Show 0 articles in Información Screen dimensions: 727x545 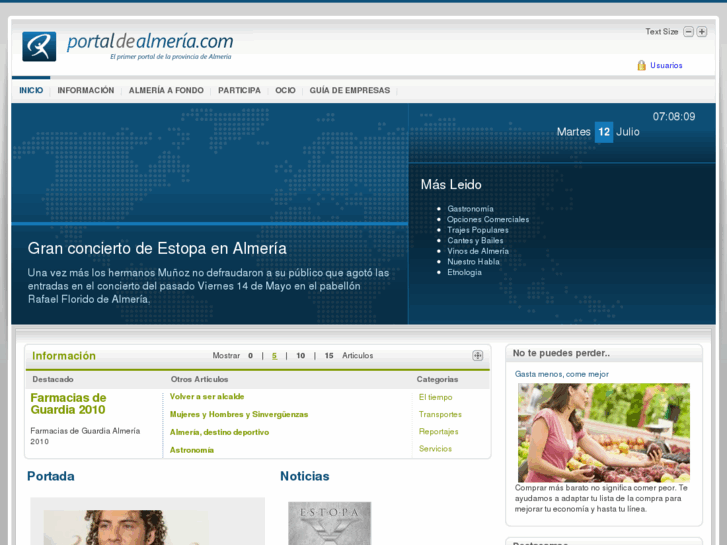(x=250, y=356)
